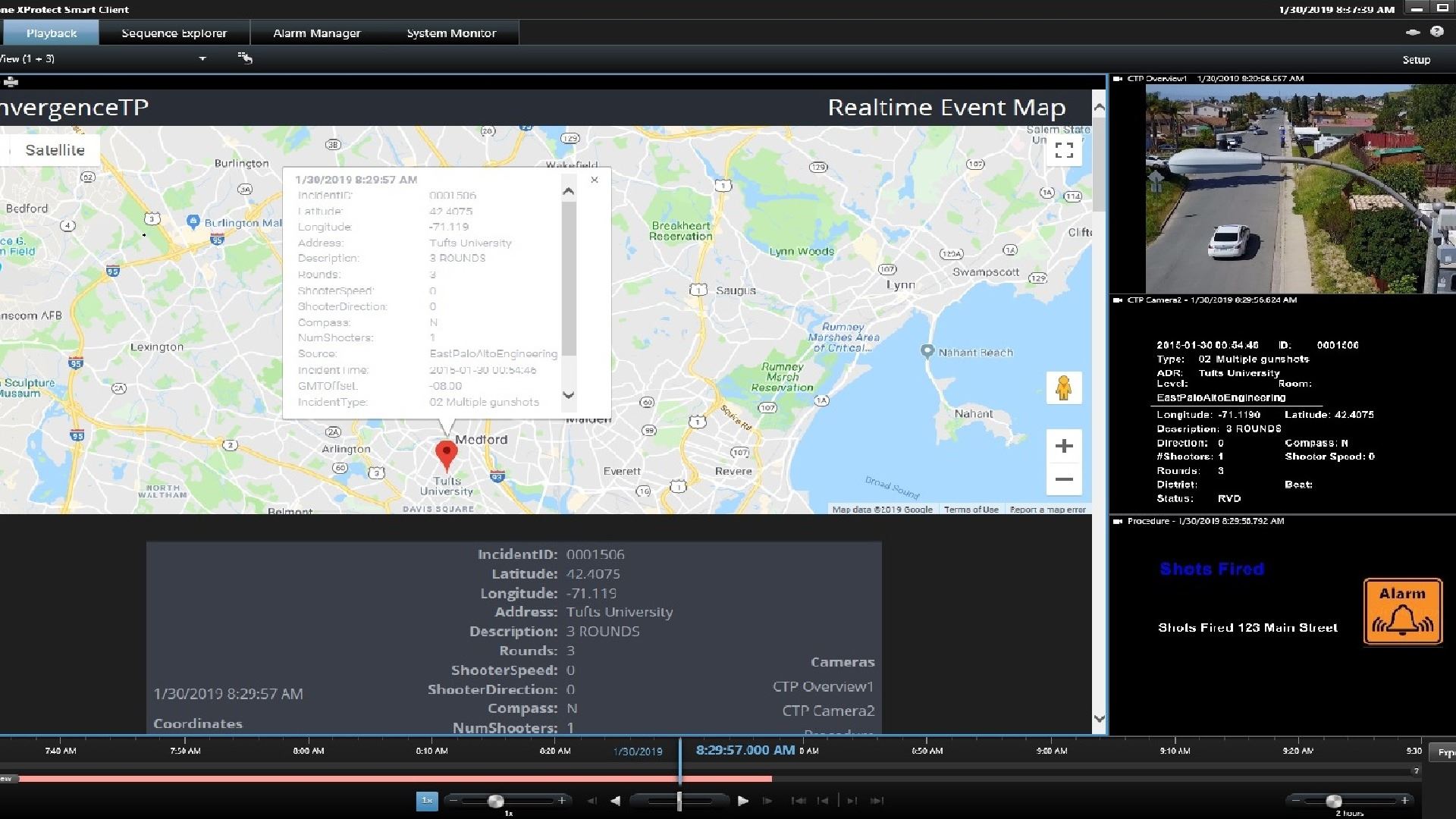Jump to the last sequence
The image size is (1456, 819).
point(877,801)
